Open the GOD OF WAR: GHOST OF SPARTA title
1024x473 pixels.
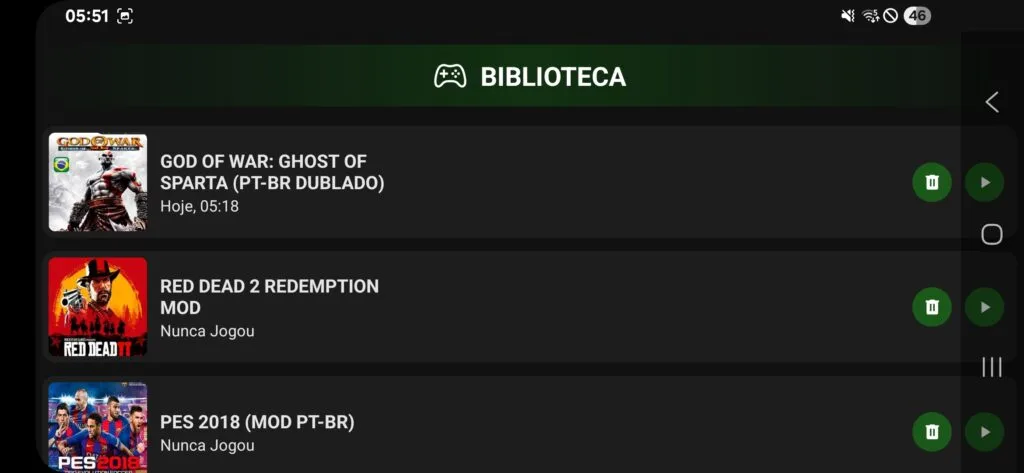[x=272, y=172]
